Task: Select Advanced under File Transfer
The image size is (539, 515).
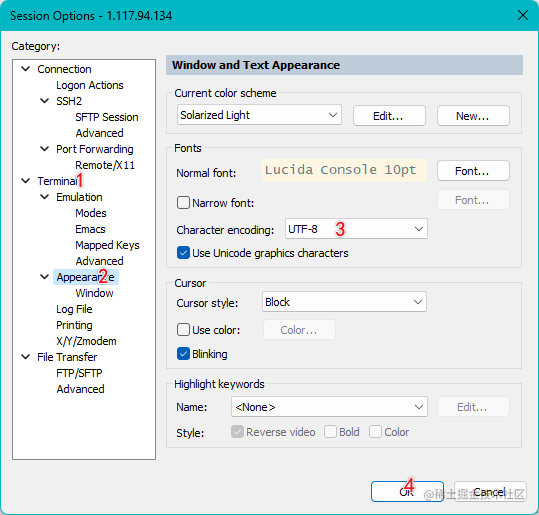Action: [80, 389]
